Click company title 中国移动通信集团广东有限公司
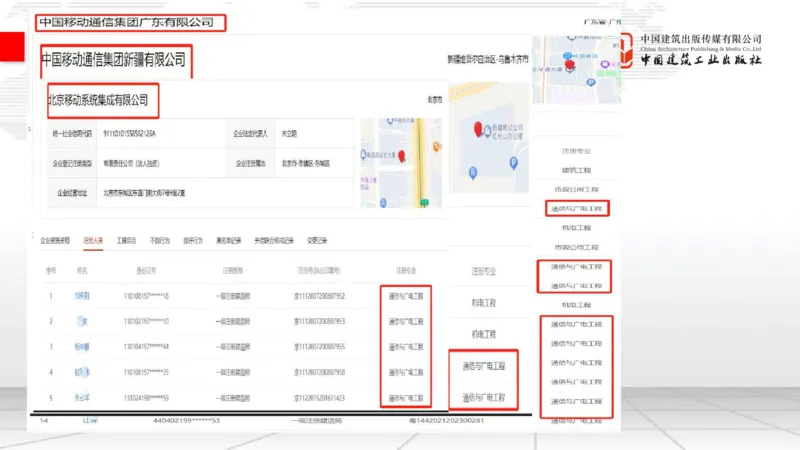The width and height of the screenshot is (800, 450). tap(127, 22)
